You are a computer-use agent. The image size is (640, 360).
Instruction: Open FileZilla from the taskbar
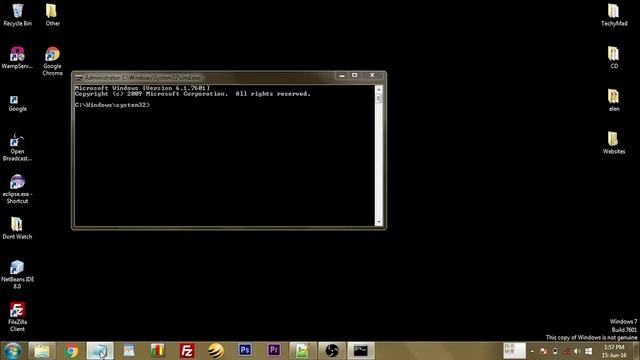(187, 351)
